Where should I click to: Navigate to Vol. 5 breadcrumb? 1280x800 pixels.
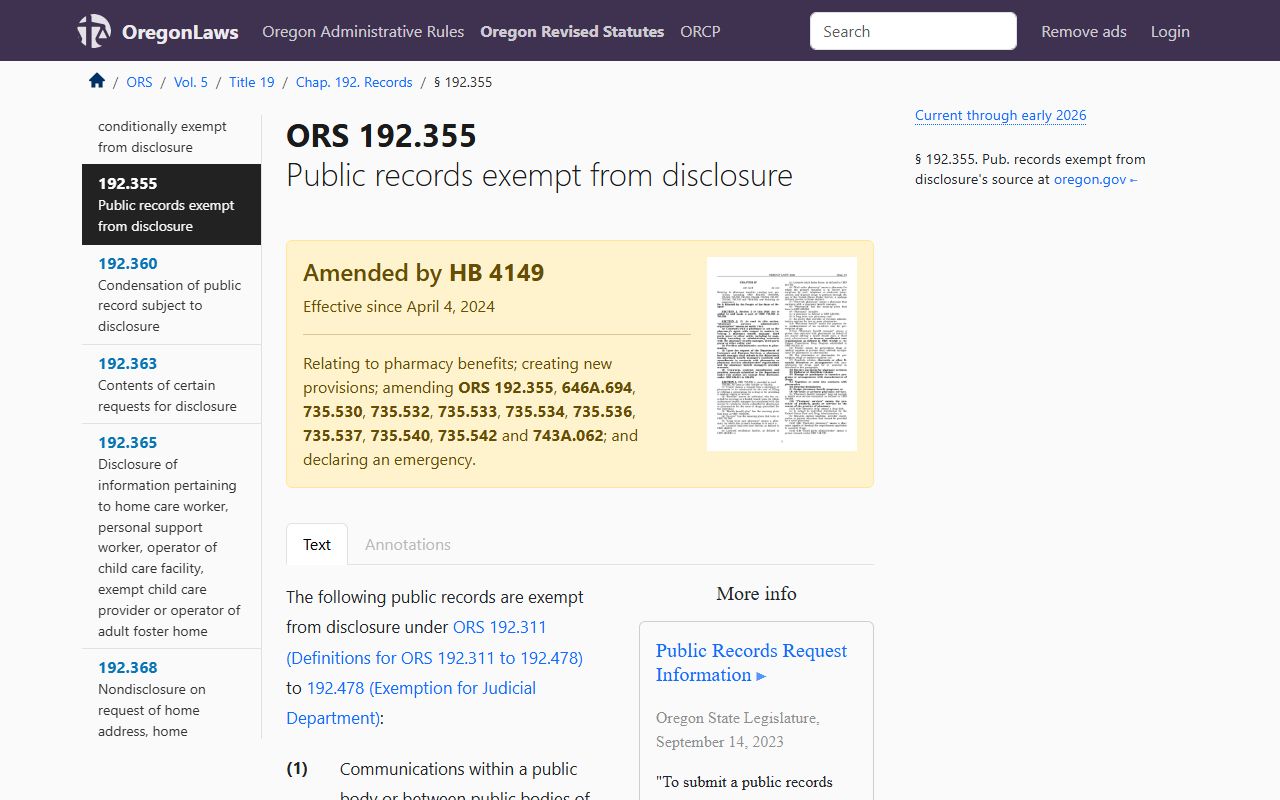click(x=191, y=82)
